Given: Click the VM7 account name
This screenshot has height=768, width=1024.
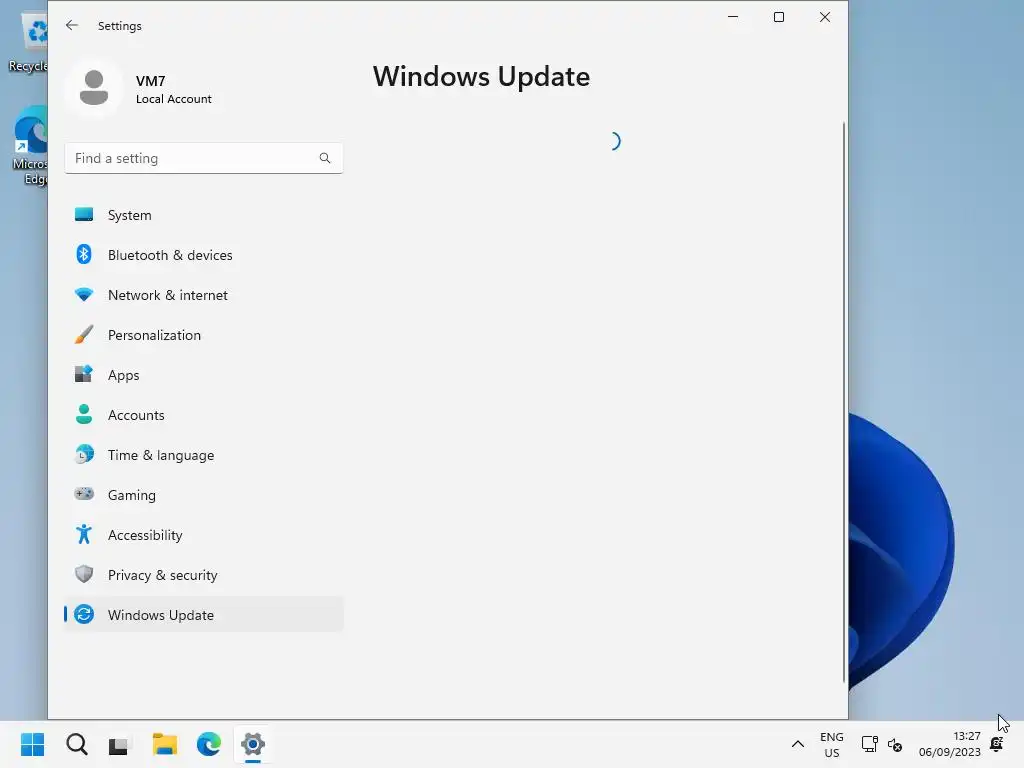Looking at the screenshot, I should (150, 81).
